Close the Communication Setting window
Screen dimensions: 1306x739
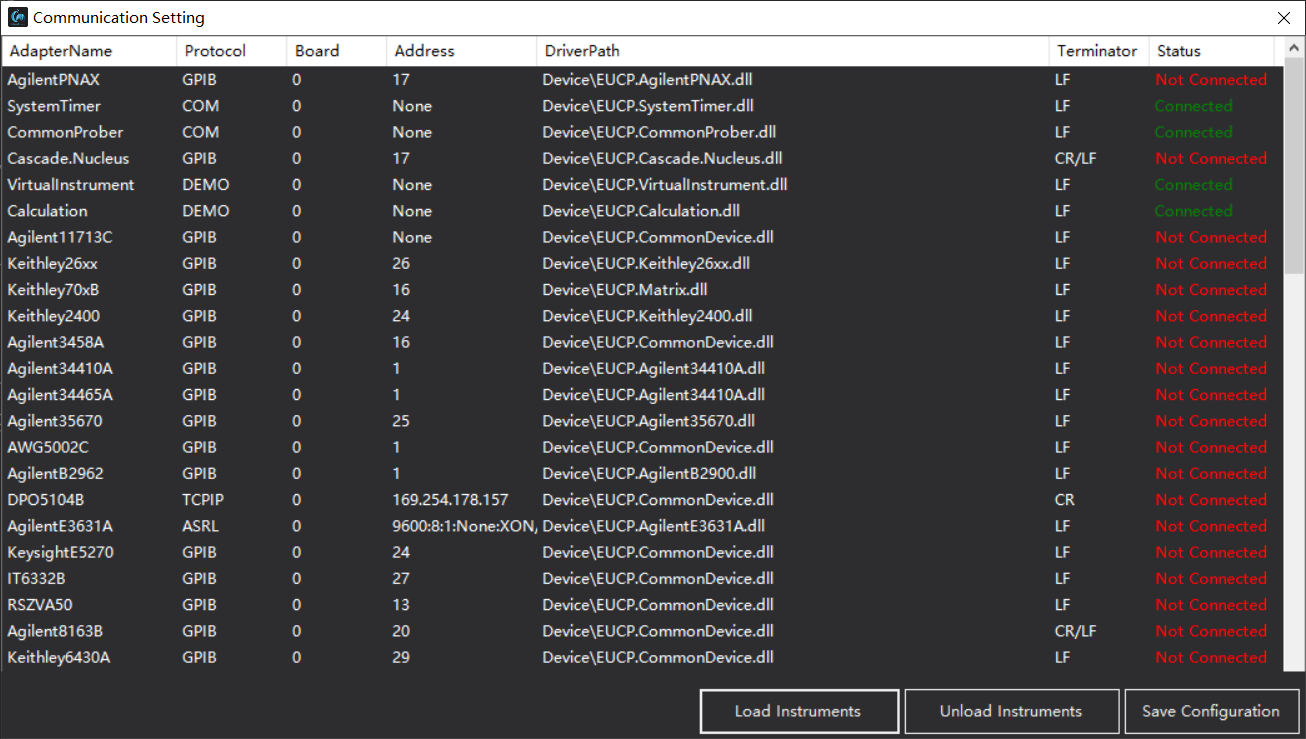(1284, 17)
